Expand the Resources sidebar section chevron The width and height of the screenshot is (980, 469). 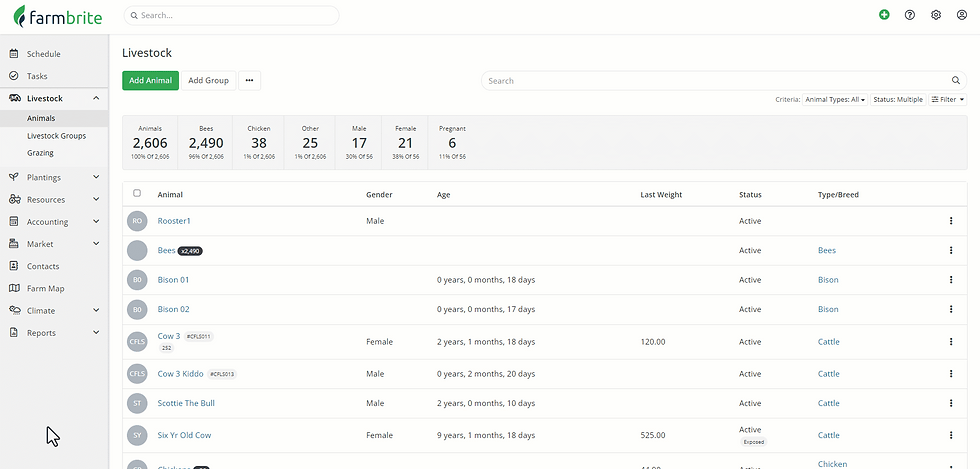96,199
